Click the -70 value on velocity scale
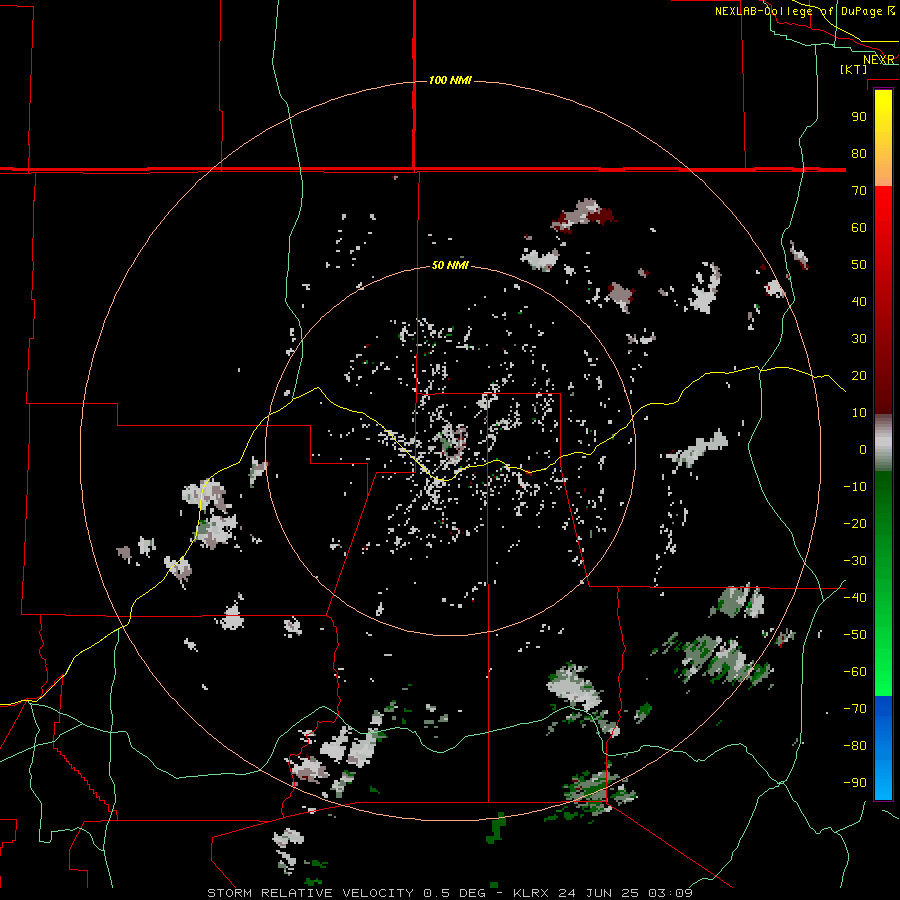900x900 pixels. (855, 709)
